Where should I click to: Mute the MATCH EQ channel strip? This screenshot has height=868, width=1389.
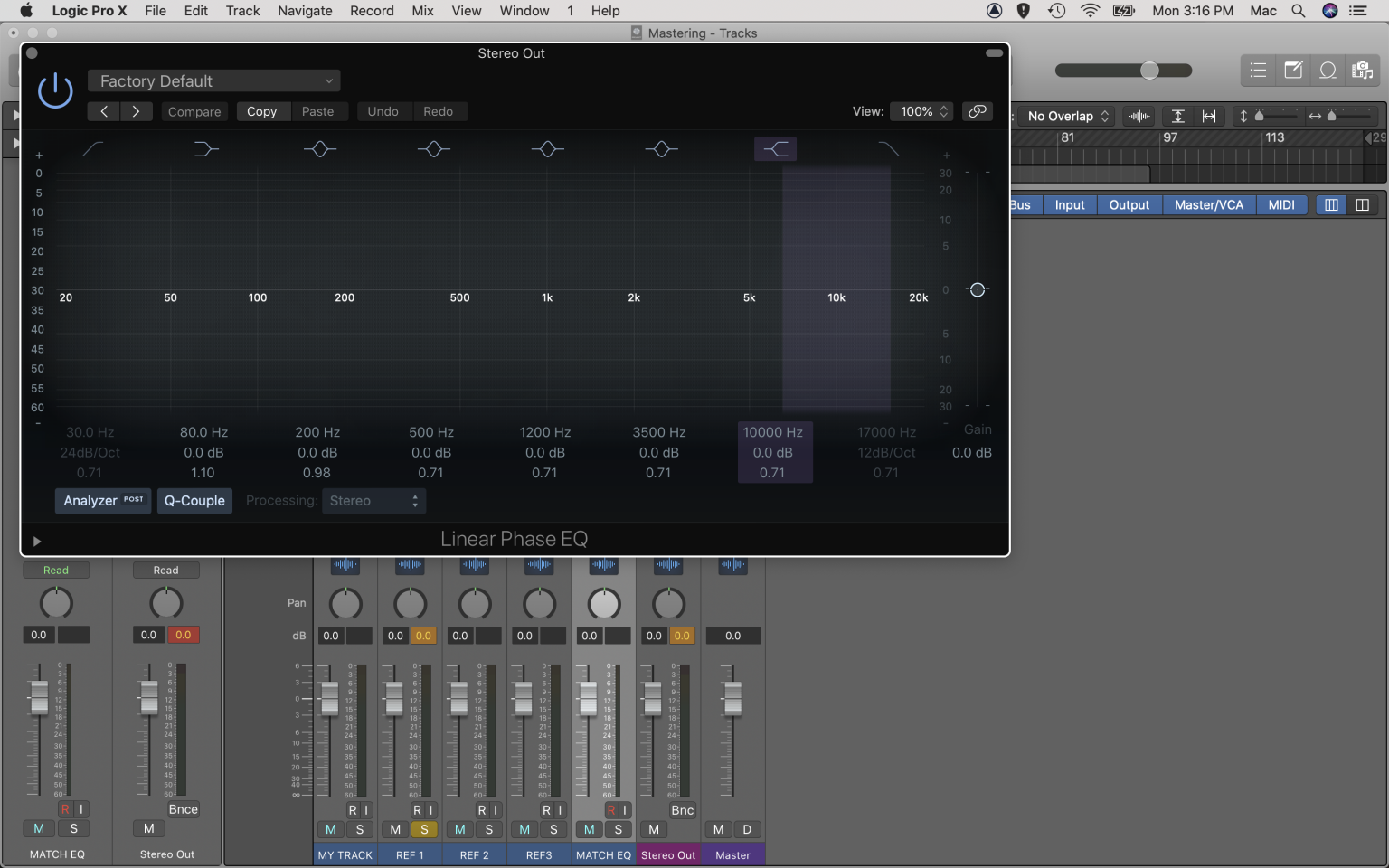point(589,829)
